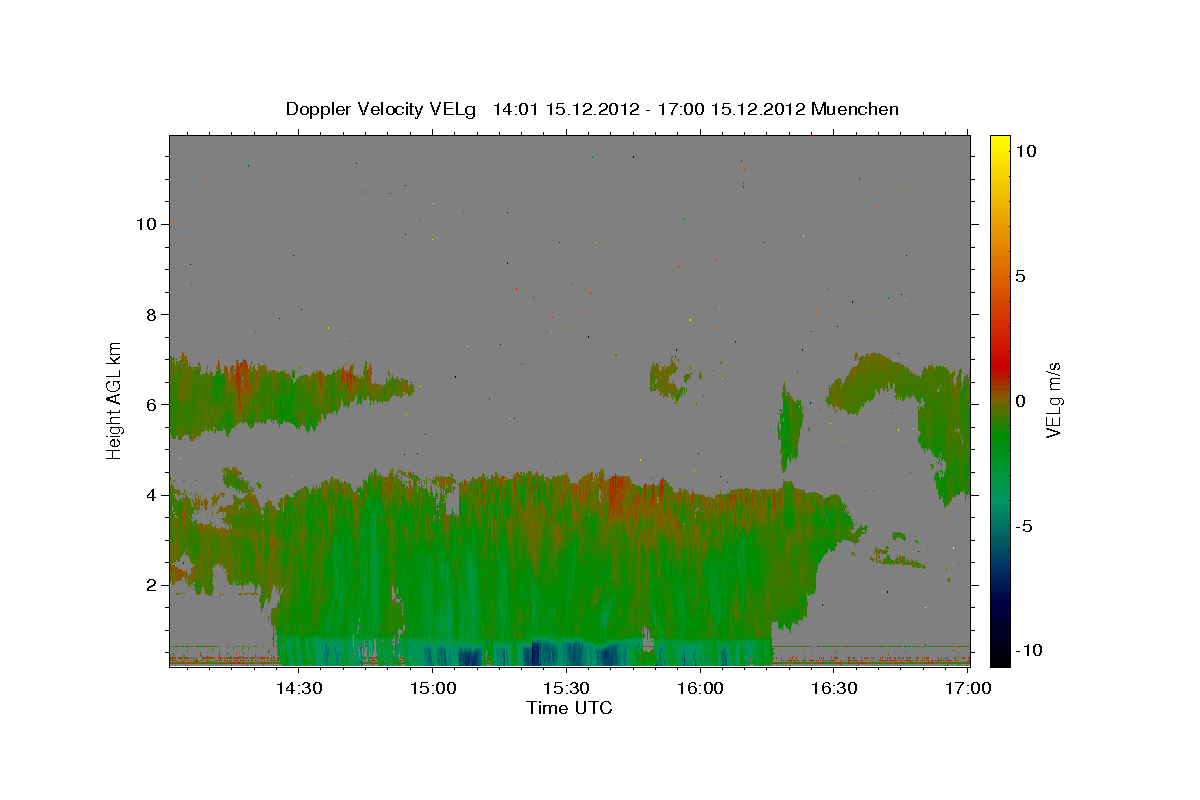Click the 16:00 time tick label
This screenshot has width=1200, height=800.
tap(700, 688)
